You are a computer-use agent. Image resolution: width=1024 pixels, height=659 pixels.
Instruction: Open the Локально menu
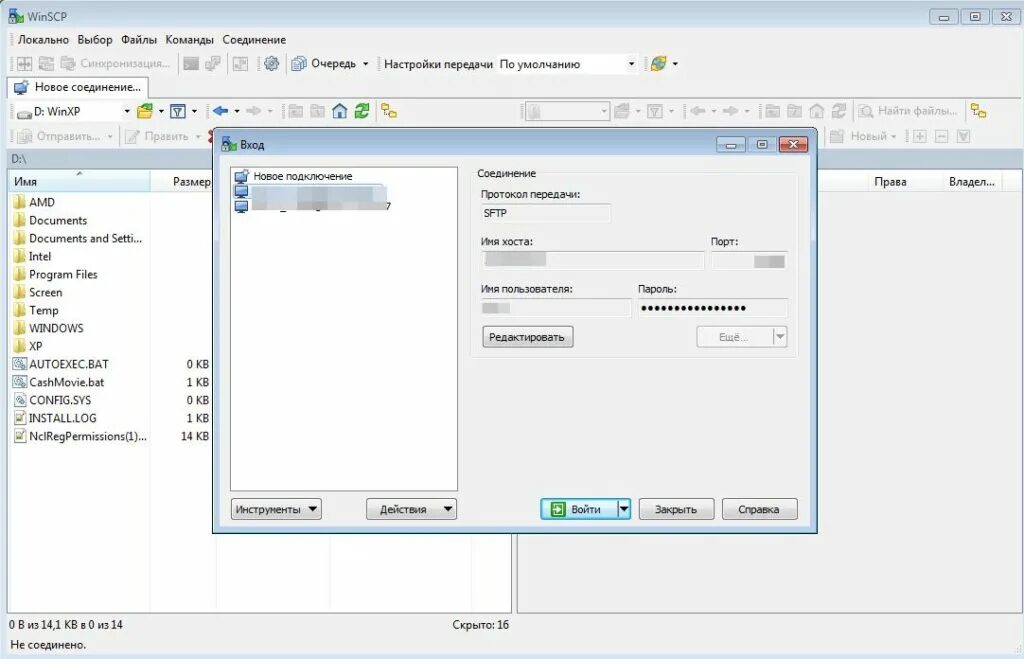(43, 40)
